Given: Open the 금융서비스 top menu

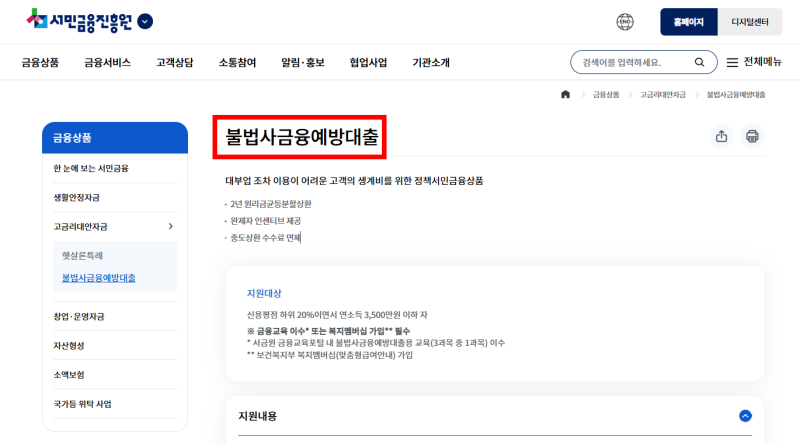Looking at the screenshot, I should click(x=108, y=62).
